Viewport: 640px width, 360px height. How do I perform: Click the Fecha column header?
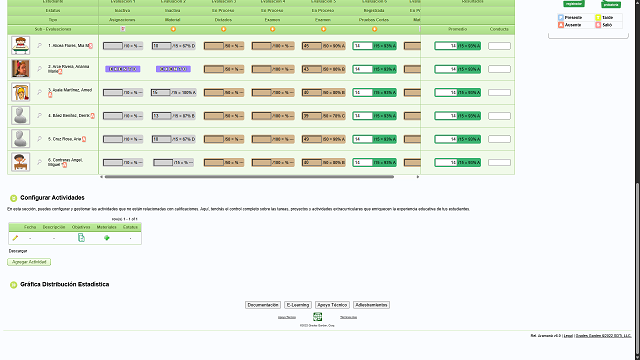click(x=30, y=227)
